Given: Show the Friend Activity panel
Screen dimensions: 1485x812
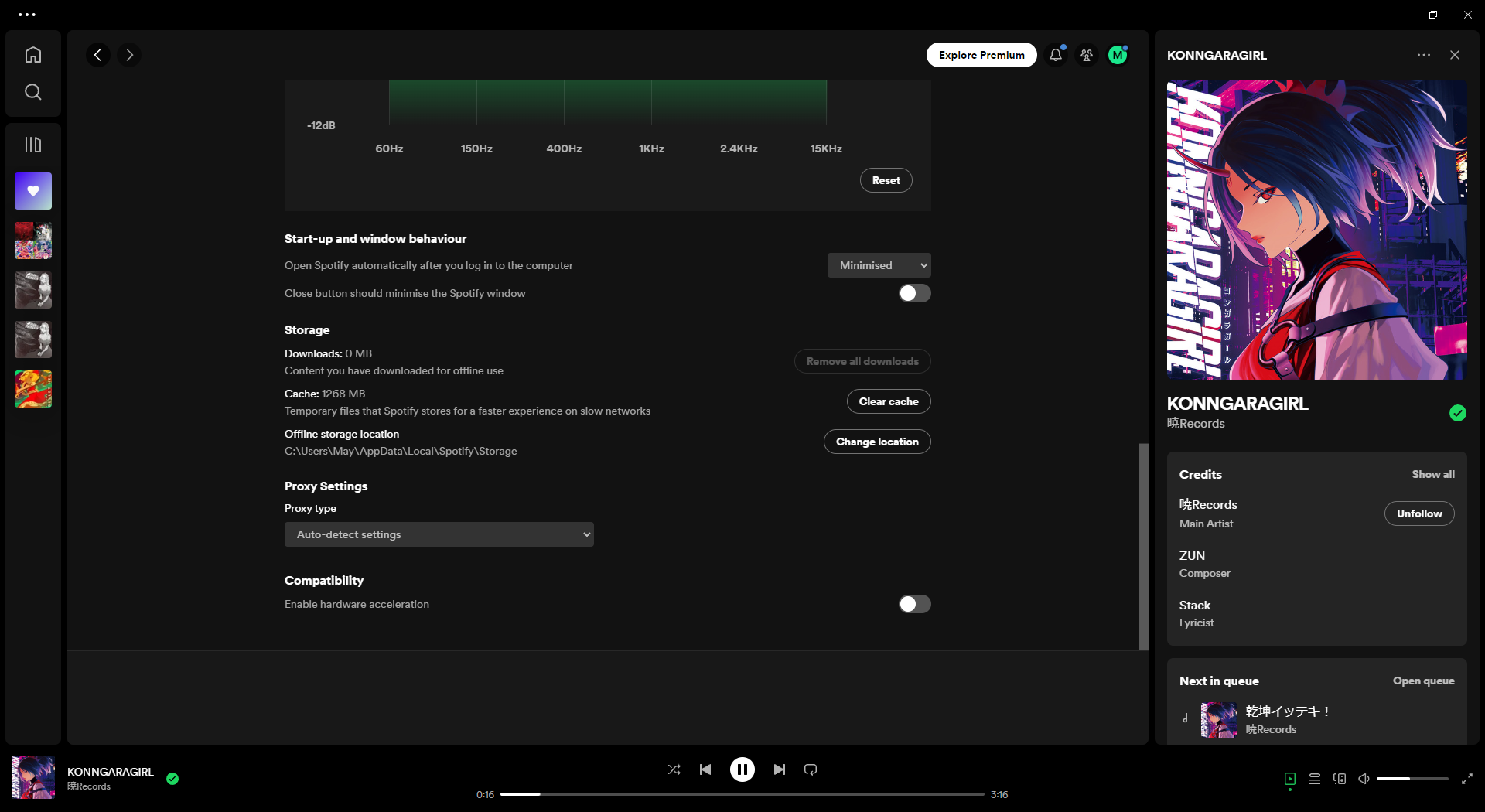Looking at the screenshot, I should [x=1087, y=55].
